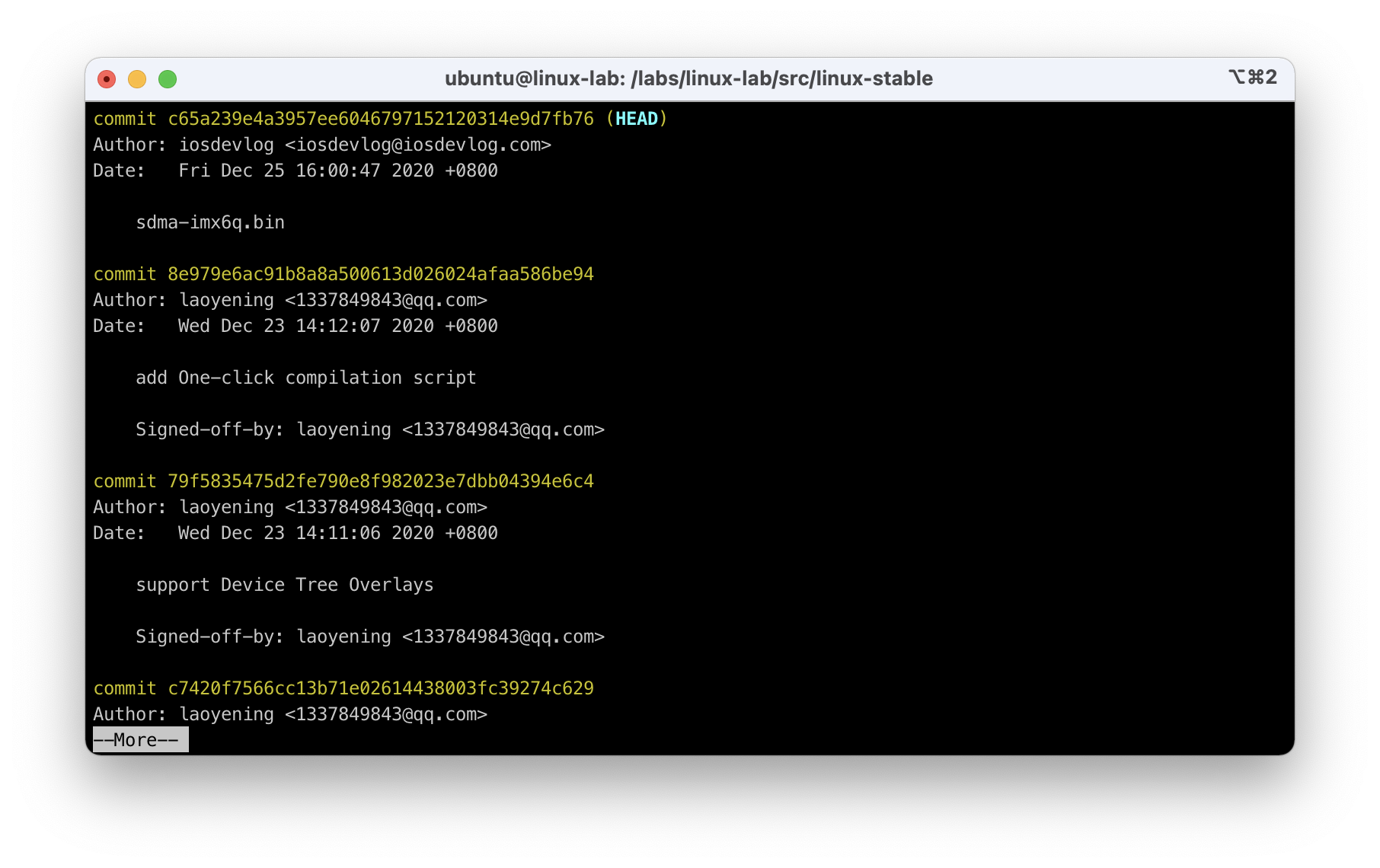Click Author line under commit c7420f75
This screenshot has height=868, width=1380.
(x=290, y=714)
